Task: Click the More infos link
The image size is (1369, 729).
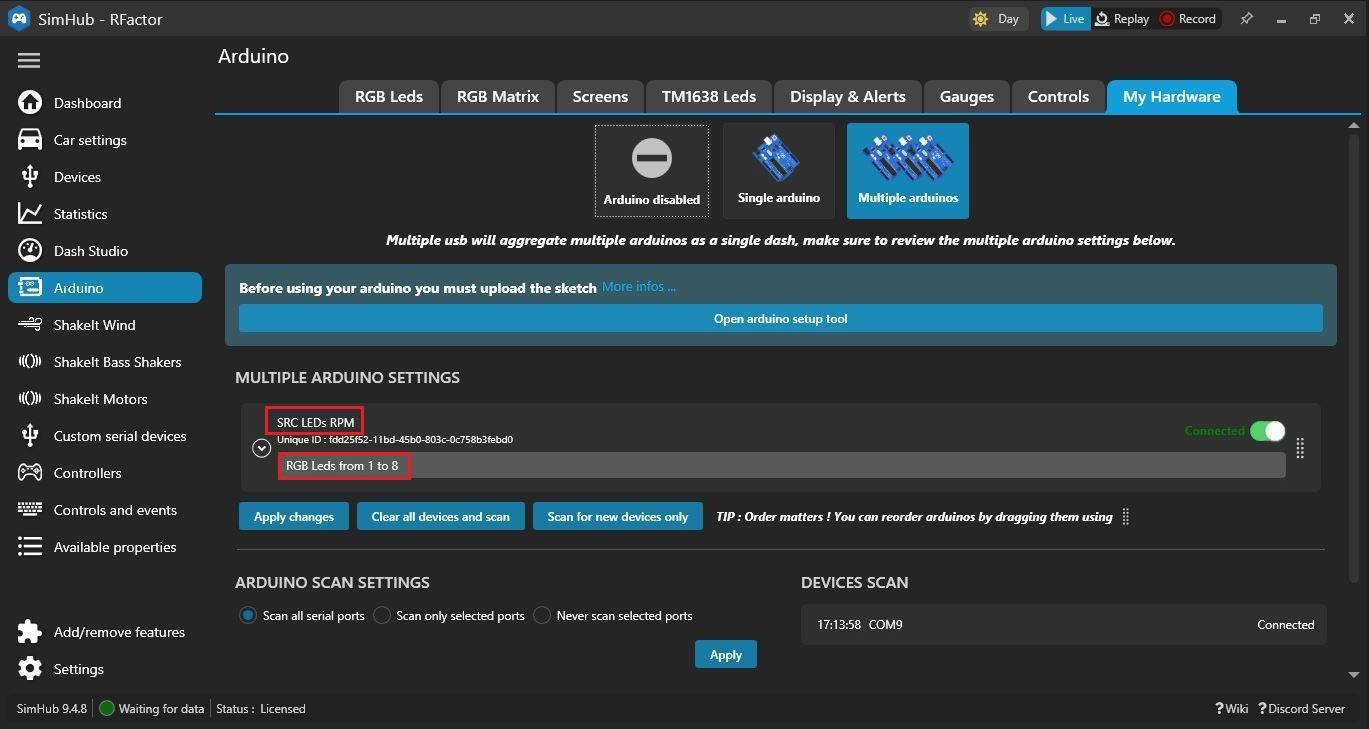Action: coord(639,287)
